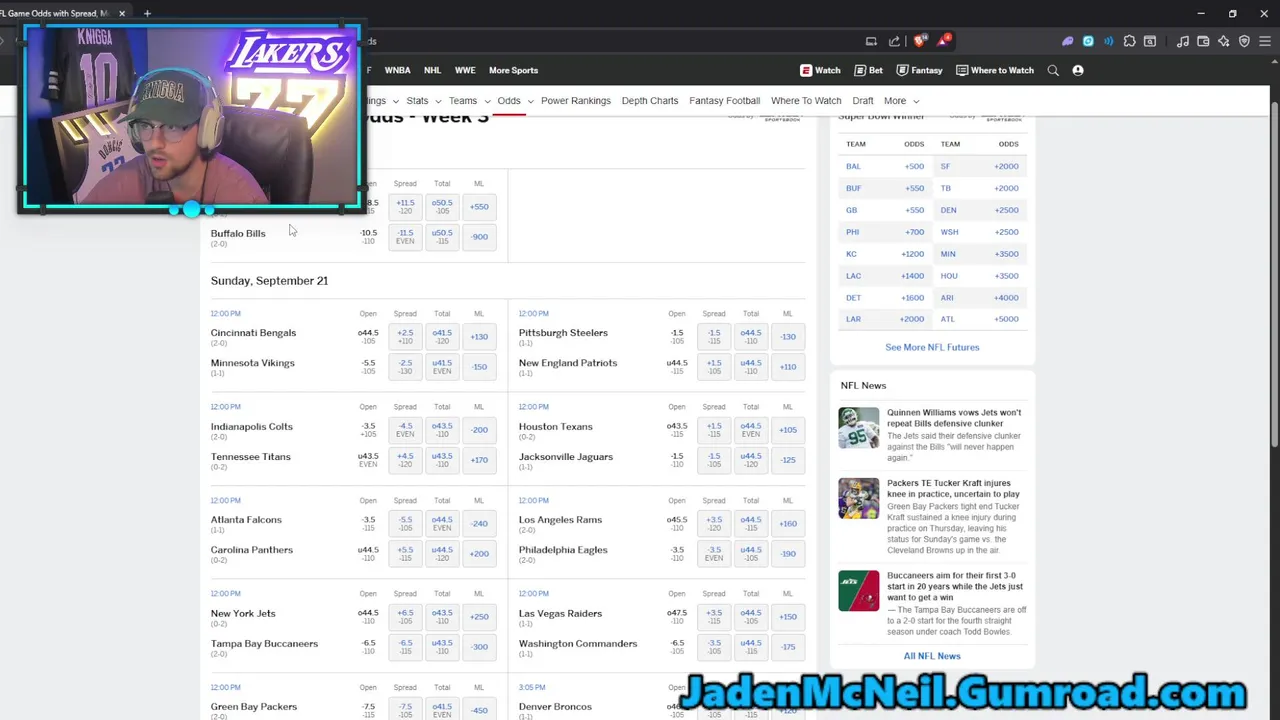Screen dimensions: 1280x720
Task: Open the Draft tab
Action: 863,101
